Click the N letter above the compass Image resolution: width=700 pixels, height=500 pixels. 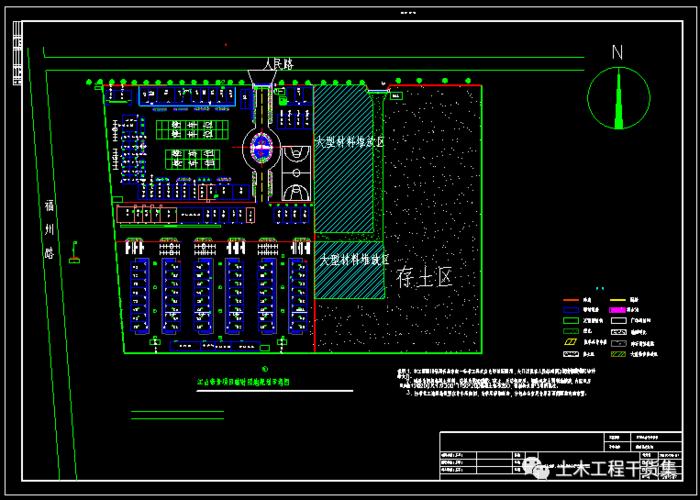pyautogui.click(x=617, y=53)
